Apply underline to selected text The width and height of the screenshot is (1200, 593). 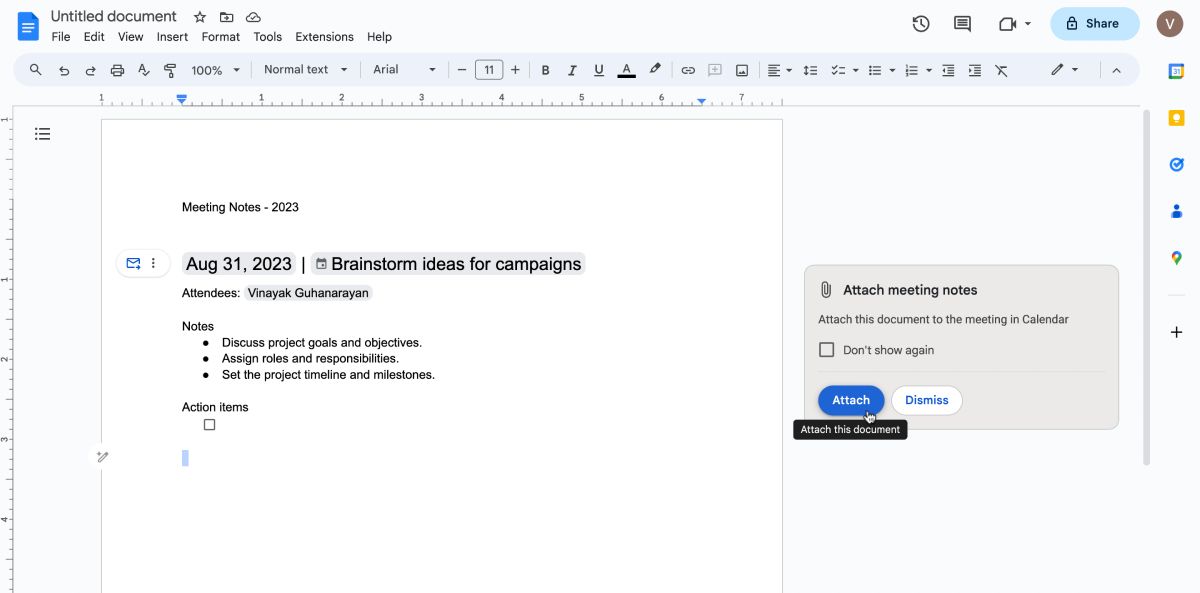tap(598, 70)
